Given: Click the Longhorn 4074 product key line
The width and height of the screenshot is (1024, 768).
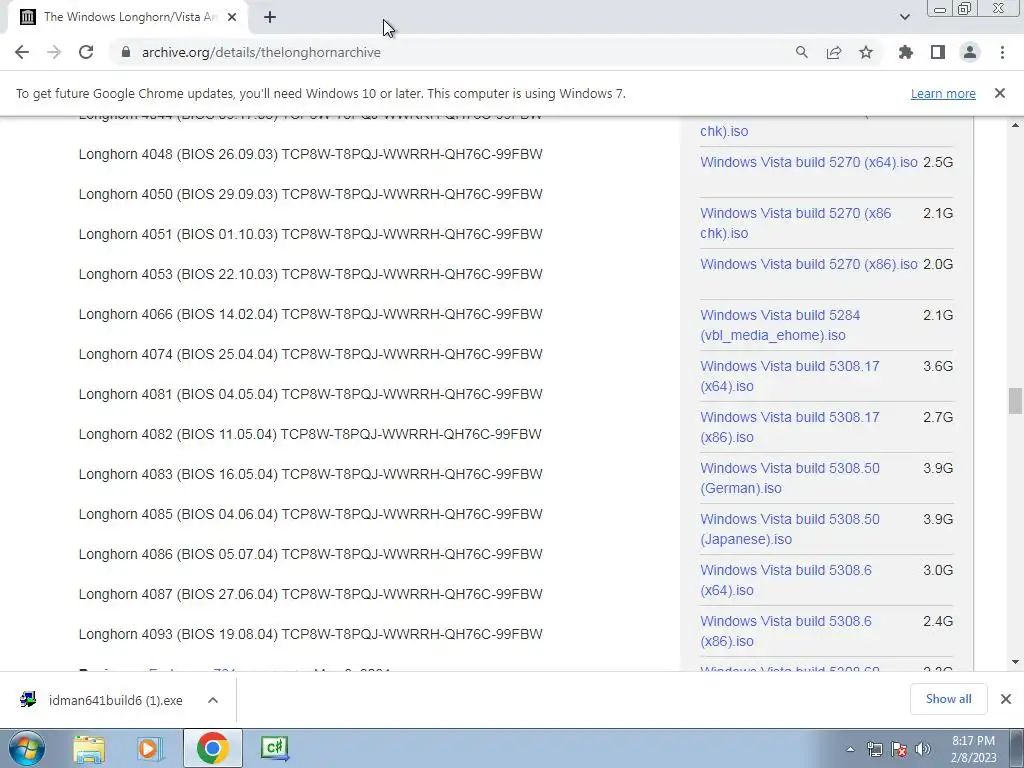Looking at the screenshot, I should (x=310, y=354).
